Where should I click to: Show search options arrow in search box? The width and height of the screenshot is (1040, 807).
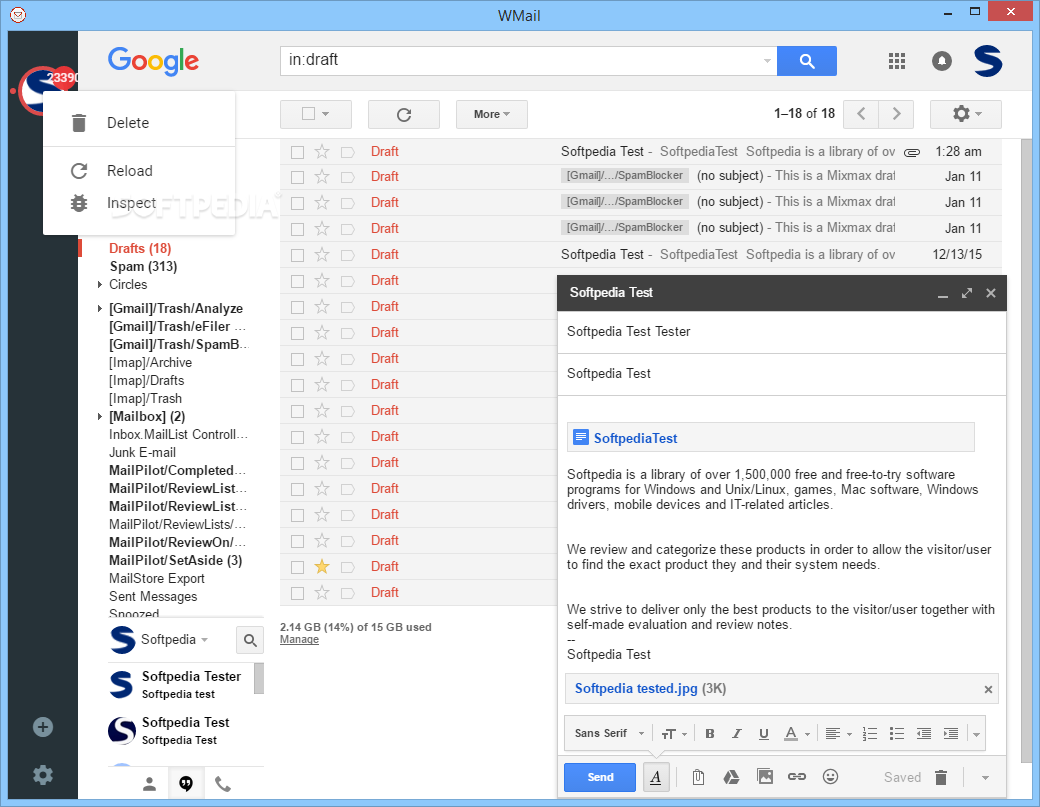pyautogui.click(x=767, y=61)
